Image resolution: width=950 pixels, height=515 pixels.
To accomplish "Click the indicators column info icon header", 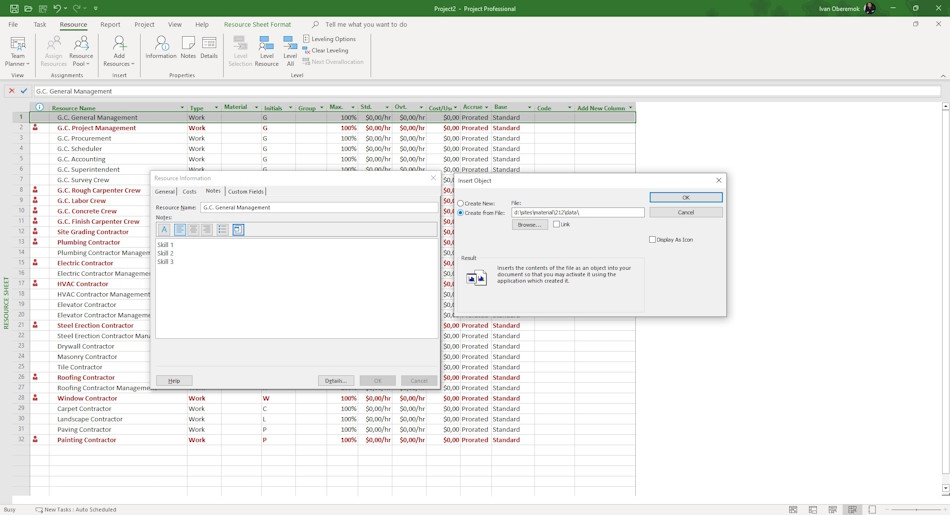I will 39,107.
